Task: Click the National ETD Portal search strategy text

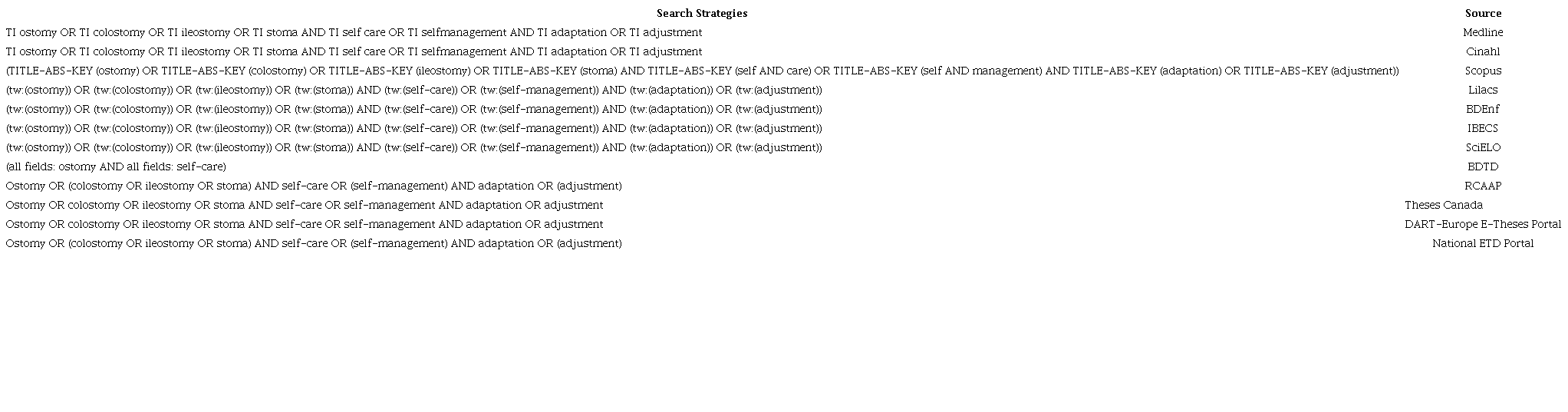Action: pos(314,243)
